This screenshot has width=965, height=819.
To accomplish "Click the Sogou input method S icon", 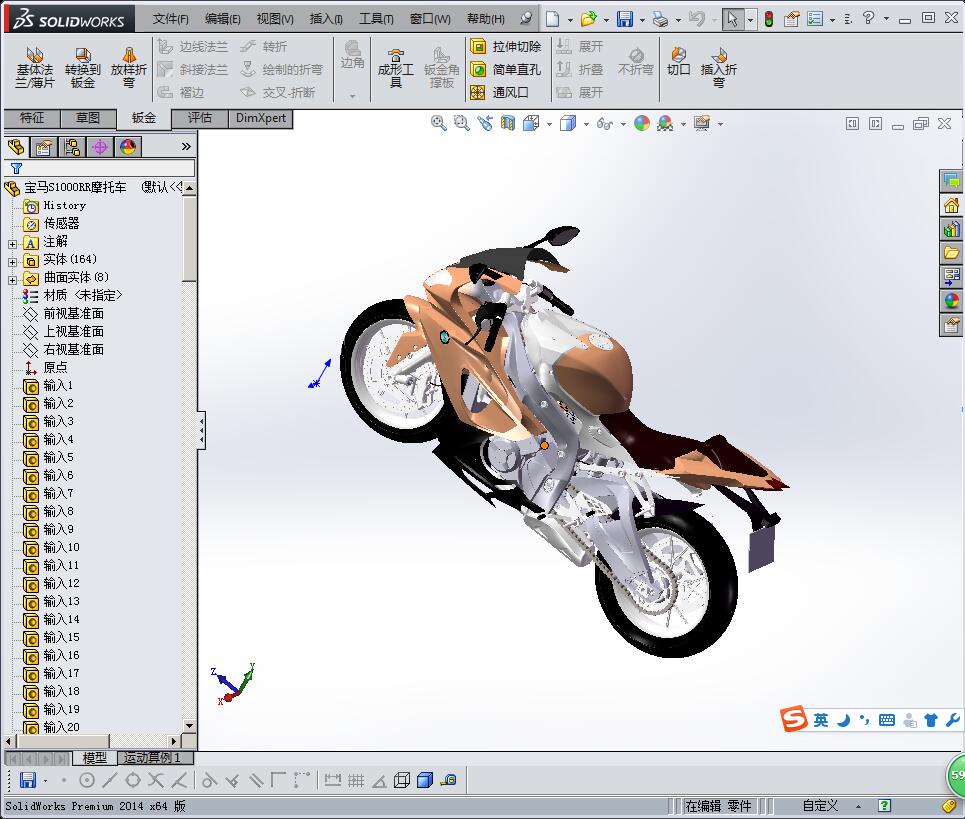I will (x=794, y=719).
